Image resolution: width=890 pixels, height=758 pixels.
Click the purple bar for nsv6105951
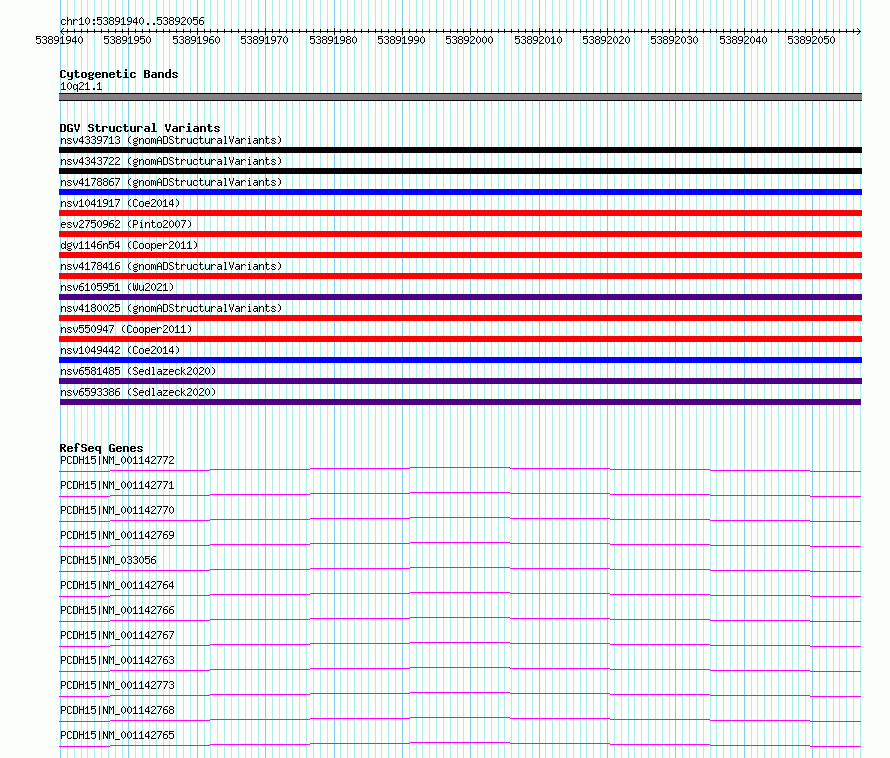460,297
